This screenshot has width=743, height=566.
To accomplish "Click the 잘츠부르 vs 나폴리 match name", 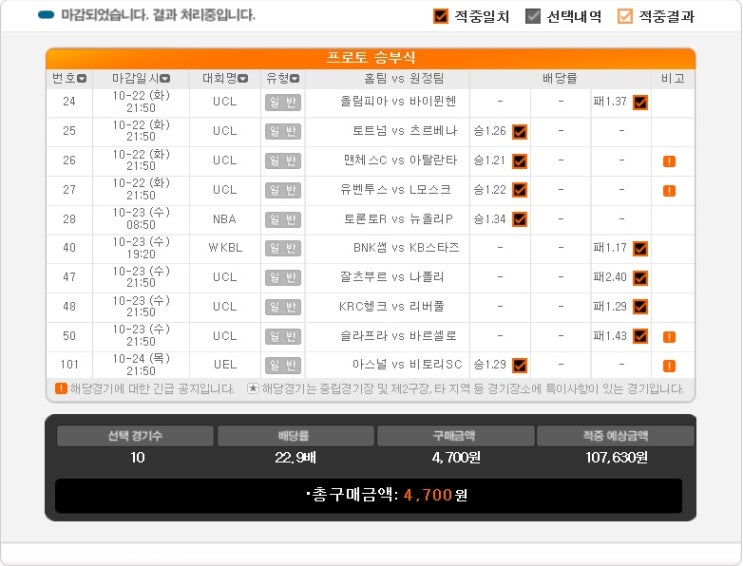I will pyautogui.click(x=392, y=277).
